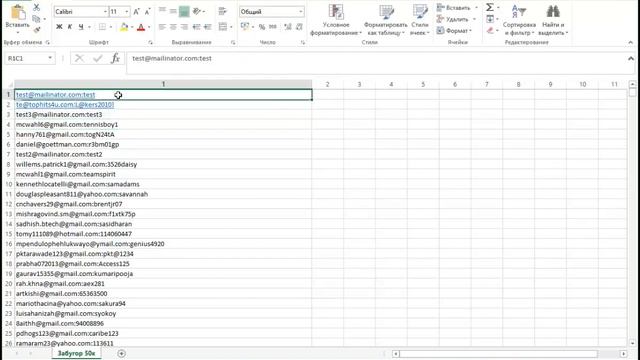
Task: Expand the formula bar chevron
Action: coord(631,59)
